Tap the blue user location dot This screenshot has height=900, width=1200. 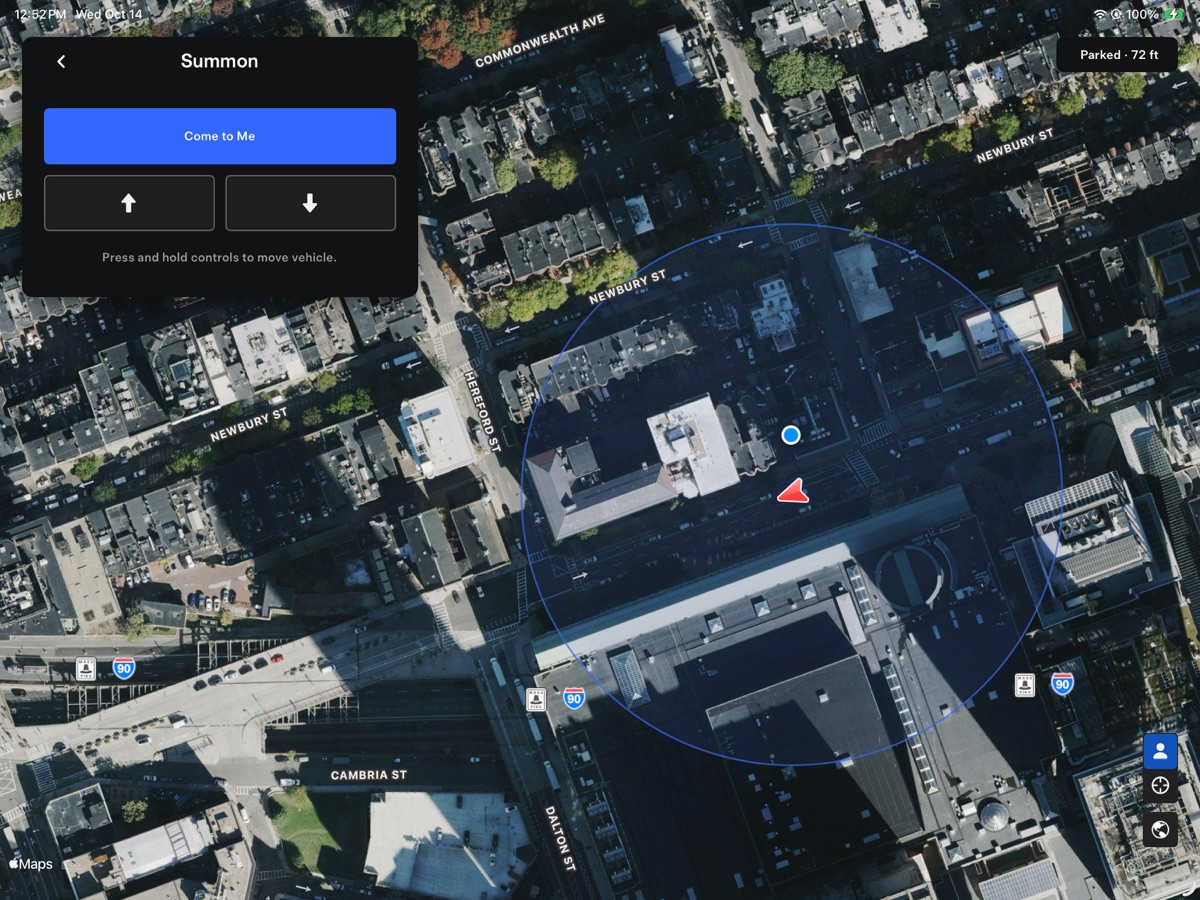point(791,435)
